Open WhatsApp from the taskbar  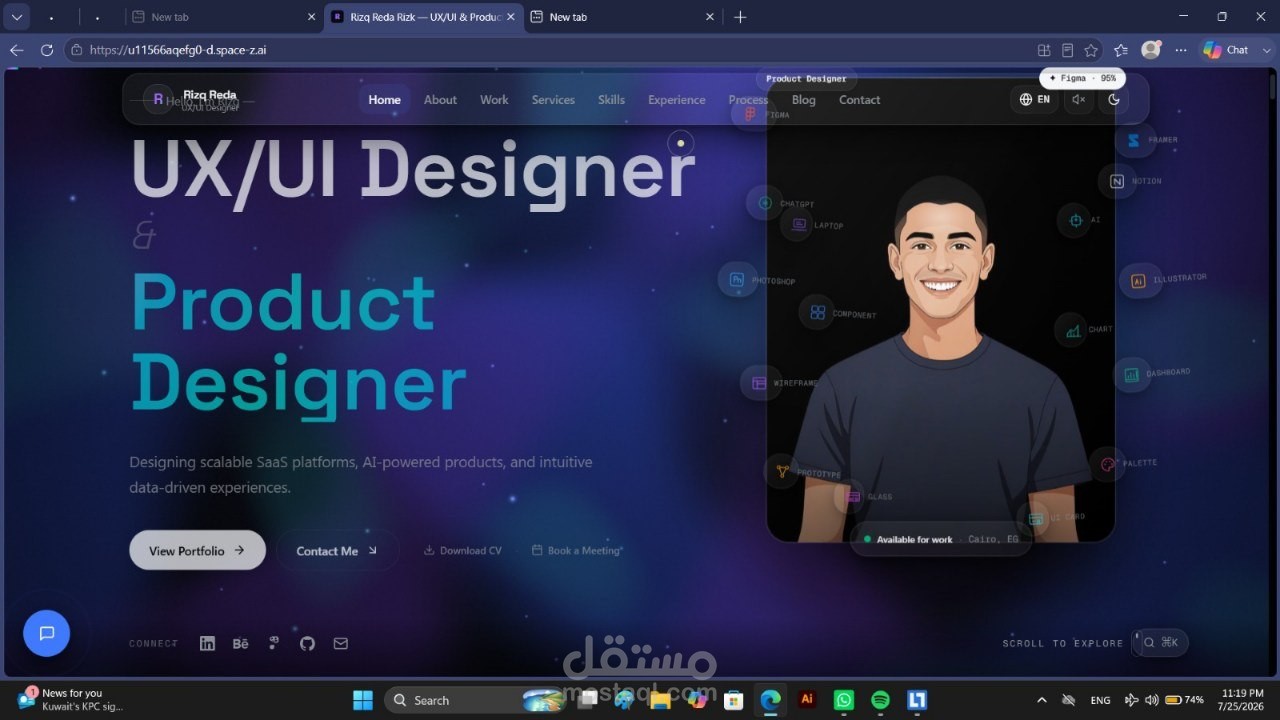click(843, 700)
